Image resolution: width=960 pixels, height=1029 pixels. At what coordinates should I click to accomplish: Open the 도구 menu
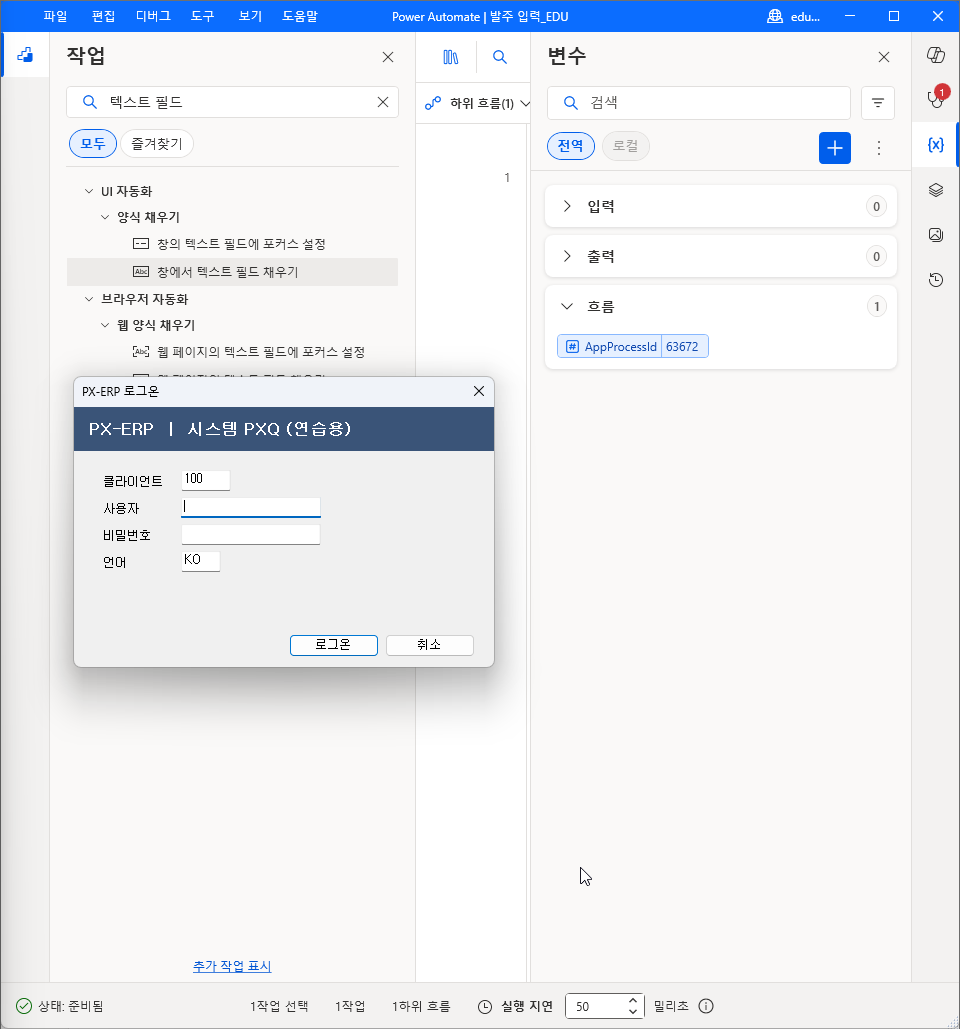[203, 16]
